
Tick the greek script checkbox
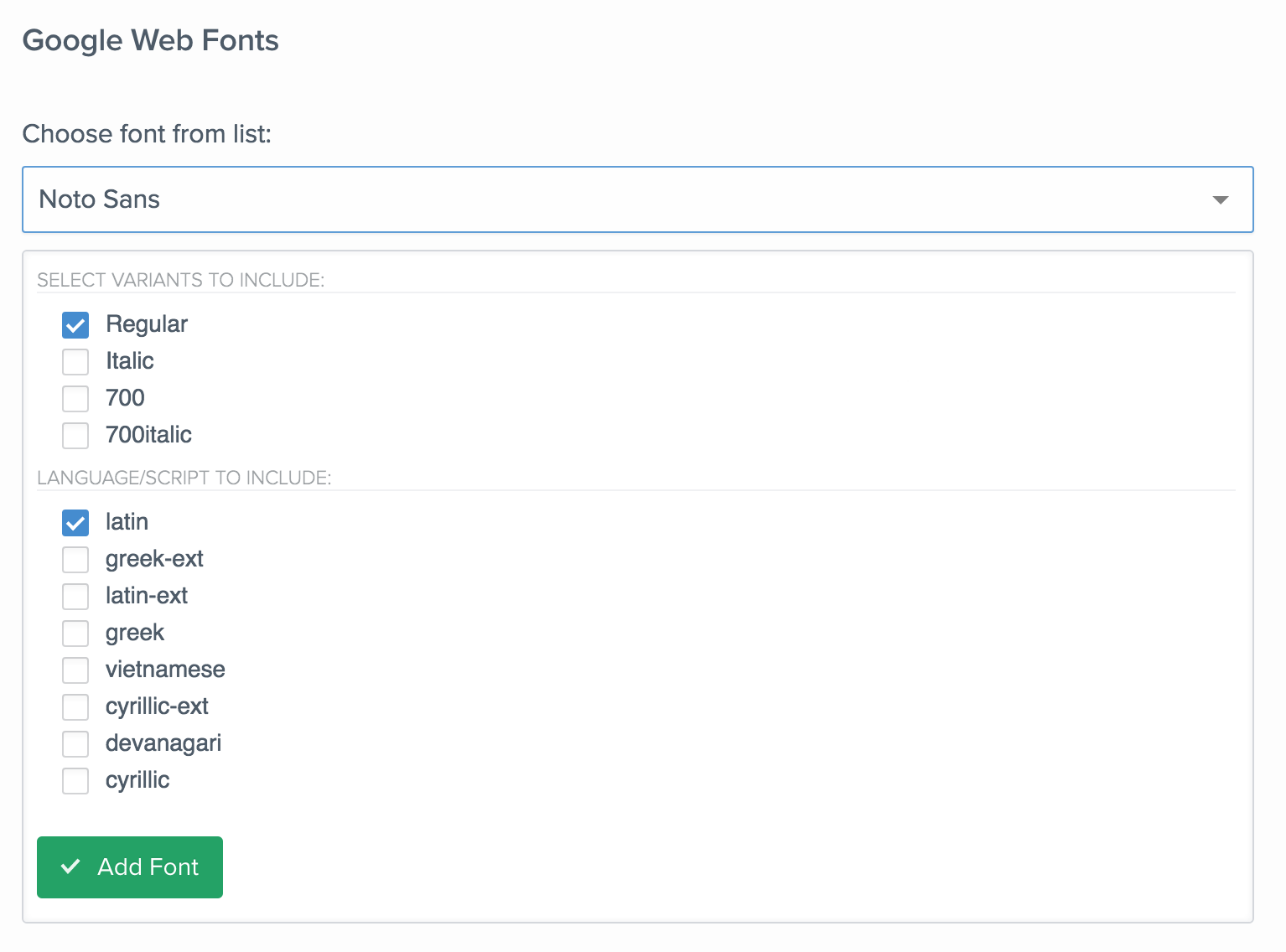[x=75, y=634]
